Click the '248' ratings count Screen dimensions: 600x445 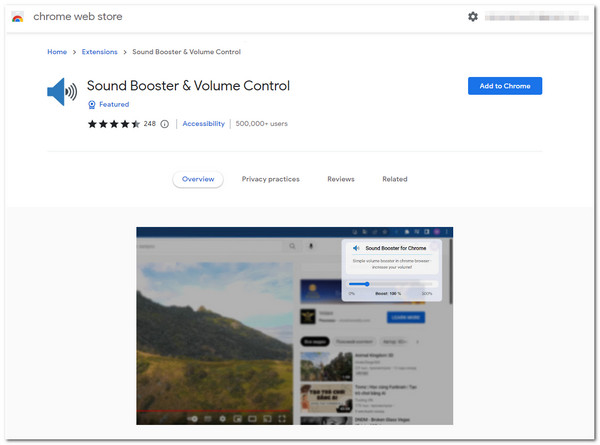point(150,124)
